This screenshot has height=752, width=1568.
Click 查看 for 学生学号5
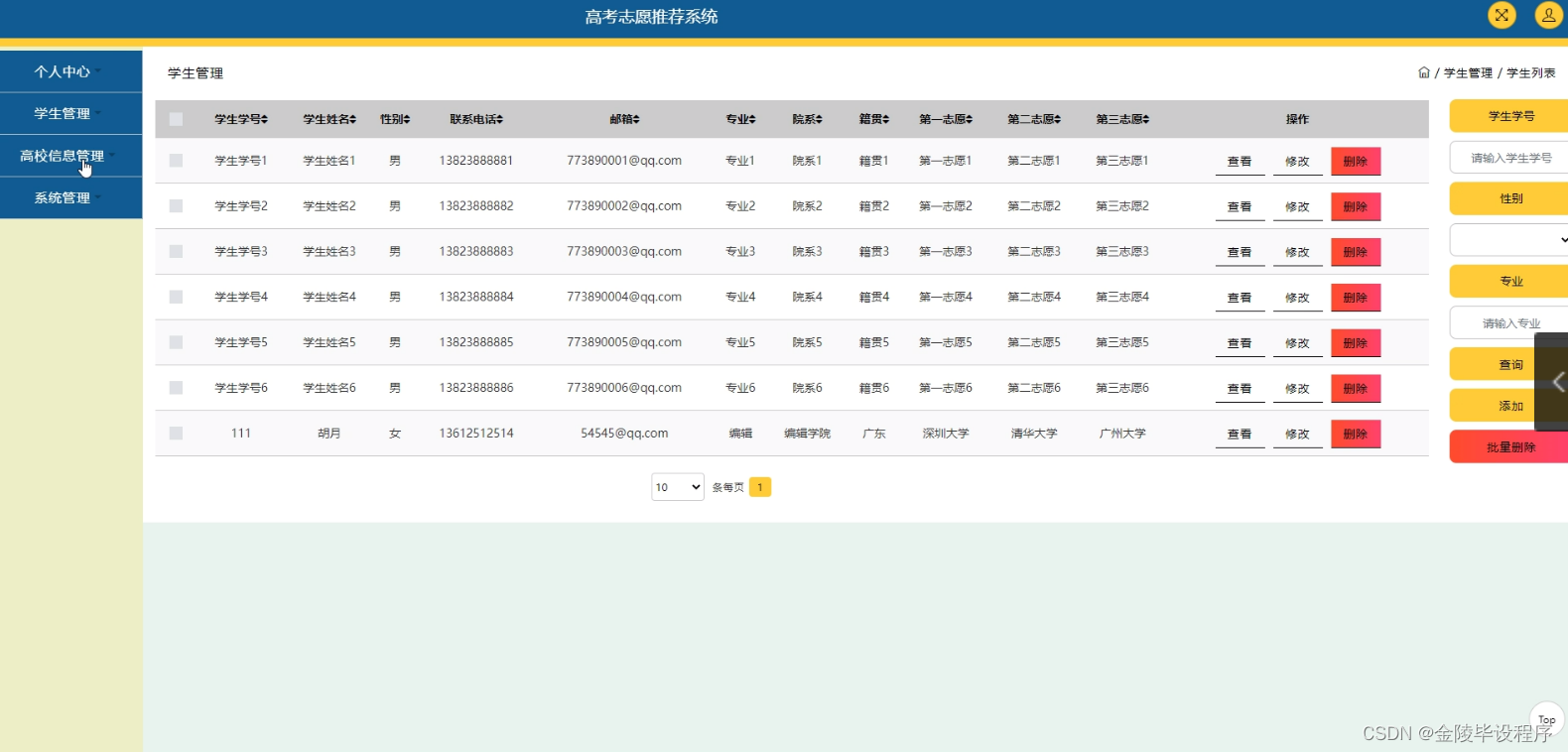tap(1240, 342)
